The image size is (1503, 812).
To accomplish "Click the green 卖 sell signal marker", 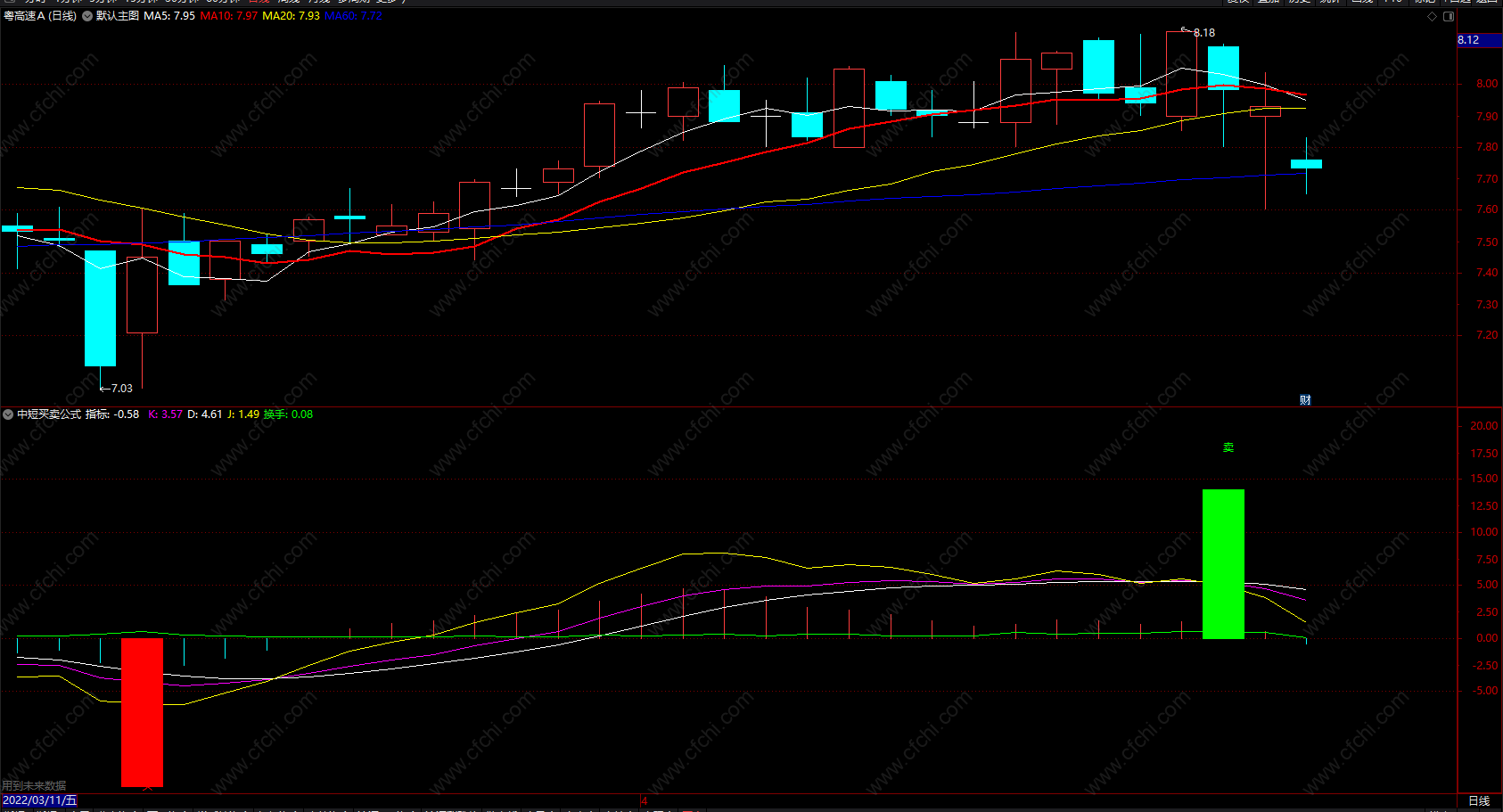I will (x=1228, y=447).
